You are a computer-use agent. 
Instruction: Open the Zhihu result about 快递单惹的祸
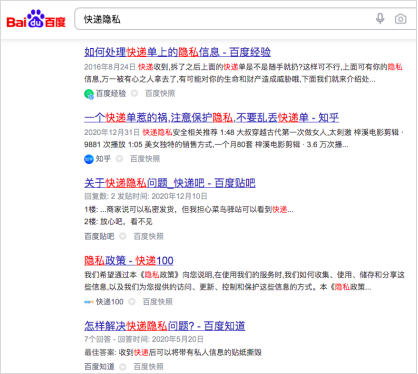211,117
